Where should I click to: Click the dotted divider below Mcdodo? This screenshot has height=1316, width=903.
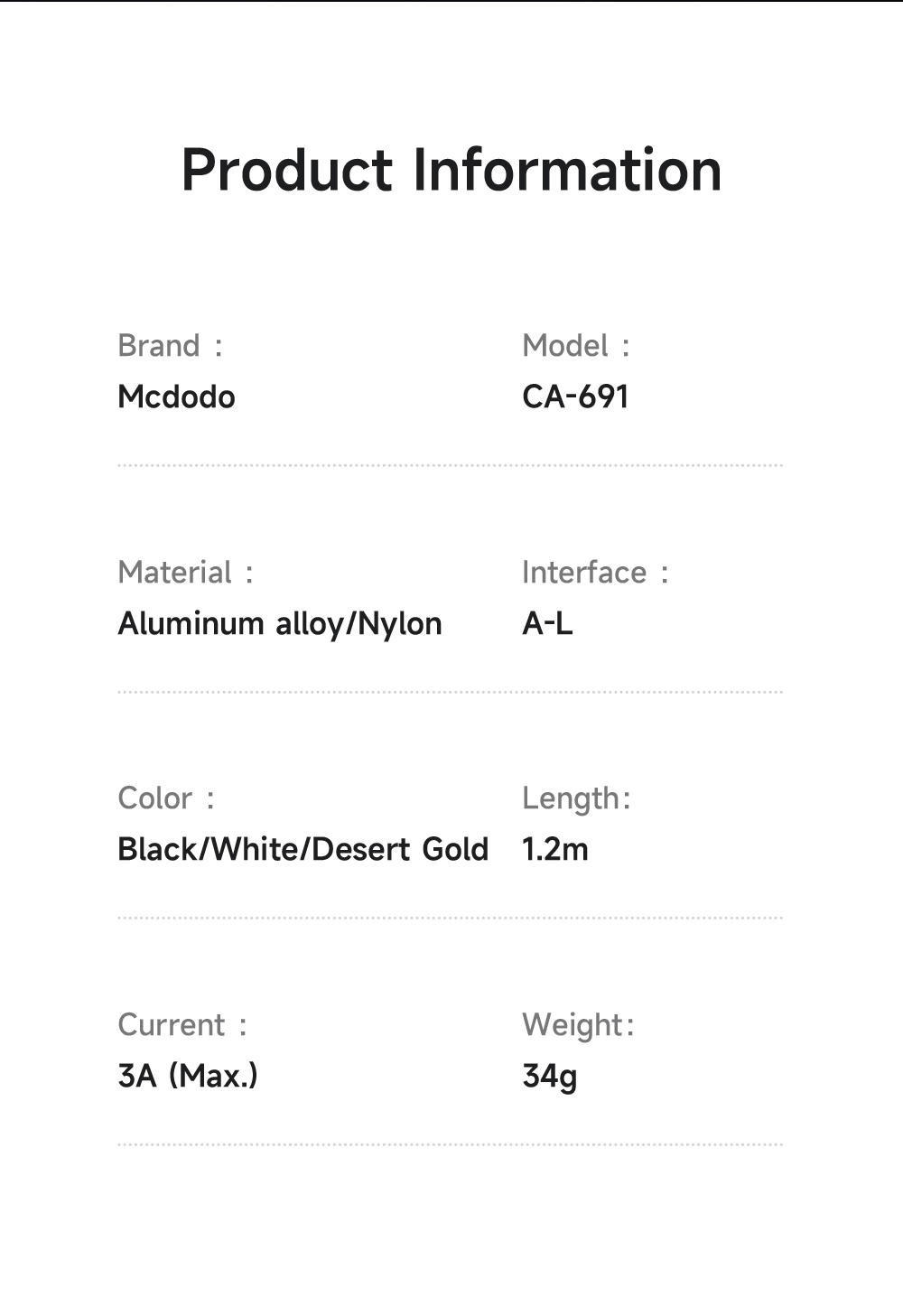pyautogui.click(x=450, y=466)
